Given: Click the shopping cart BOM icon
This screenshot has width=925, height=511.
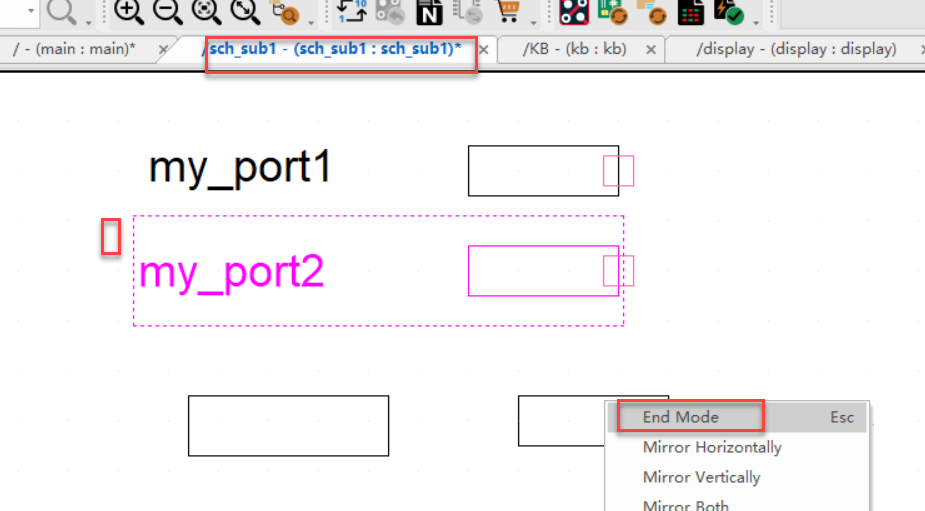Looking at the screenshot, I should [509, 12].
